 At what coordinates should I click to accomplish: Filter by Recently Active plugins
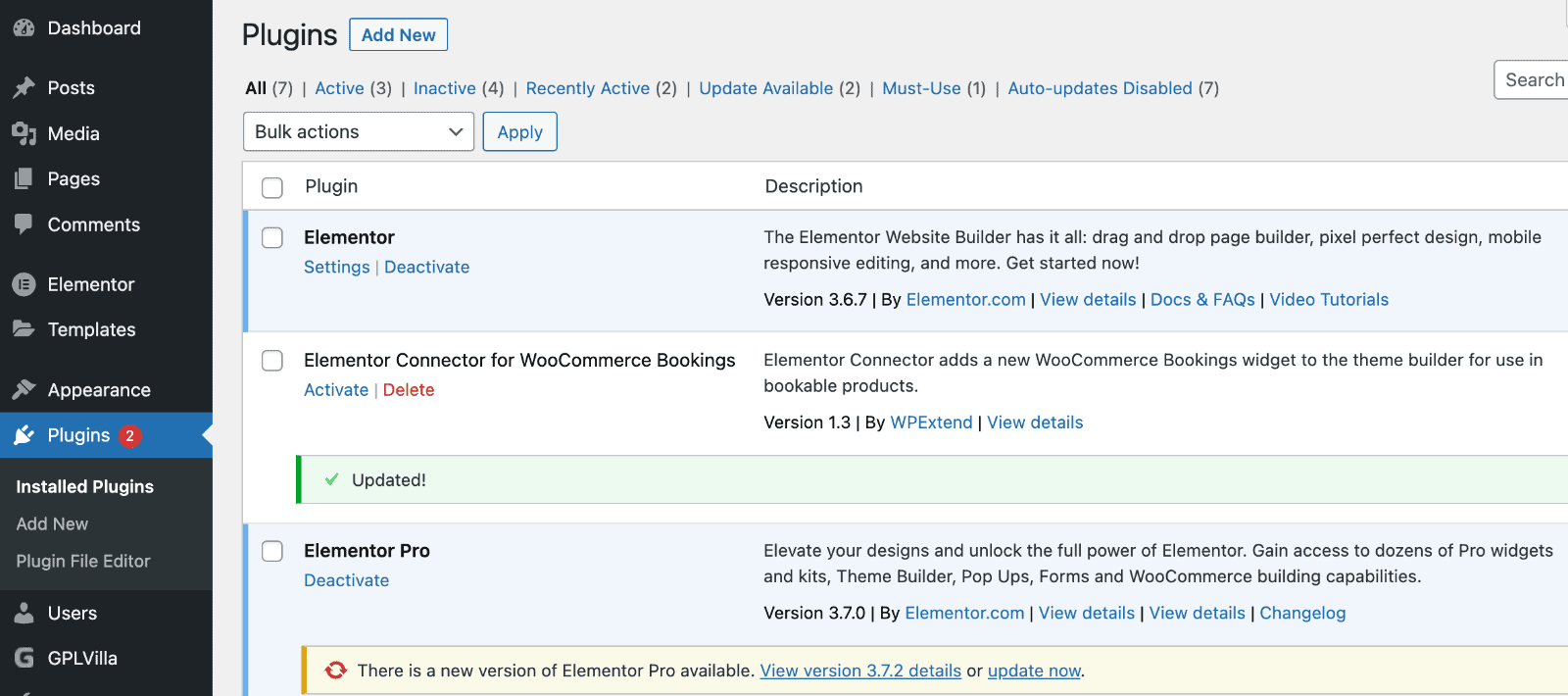[588, 88]
